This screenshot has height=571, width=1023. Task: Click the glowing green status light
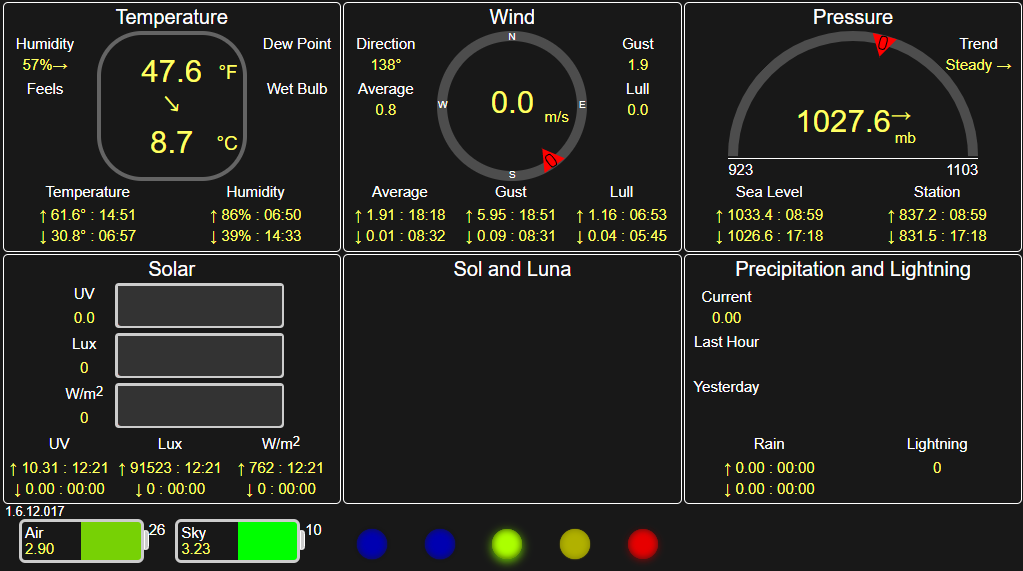point(507,543)
